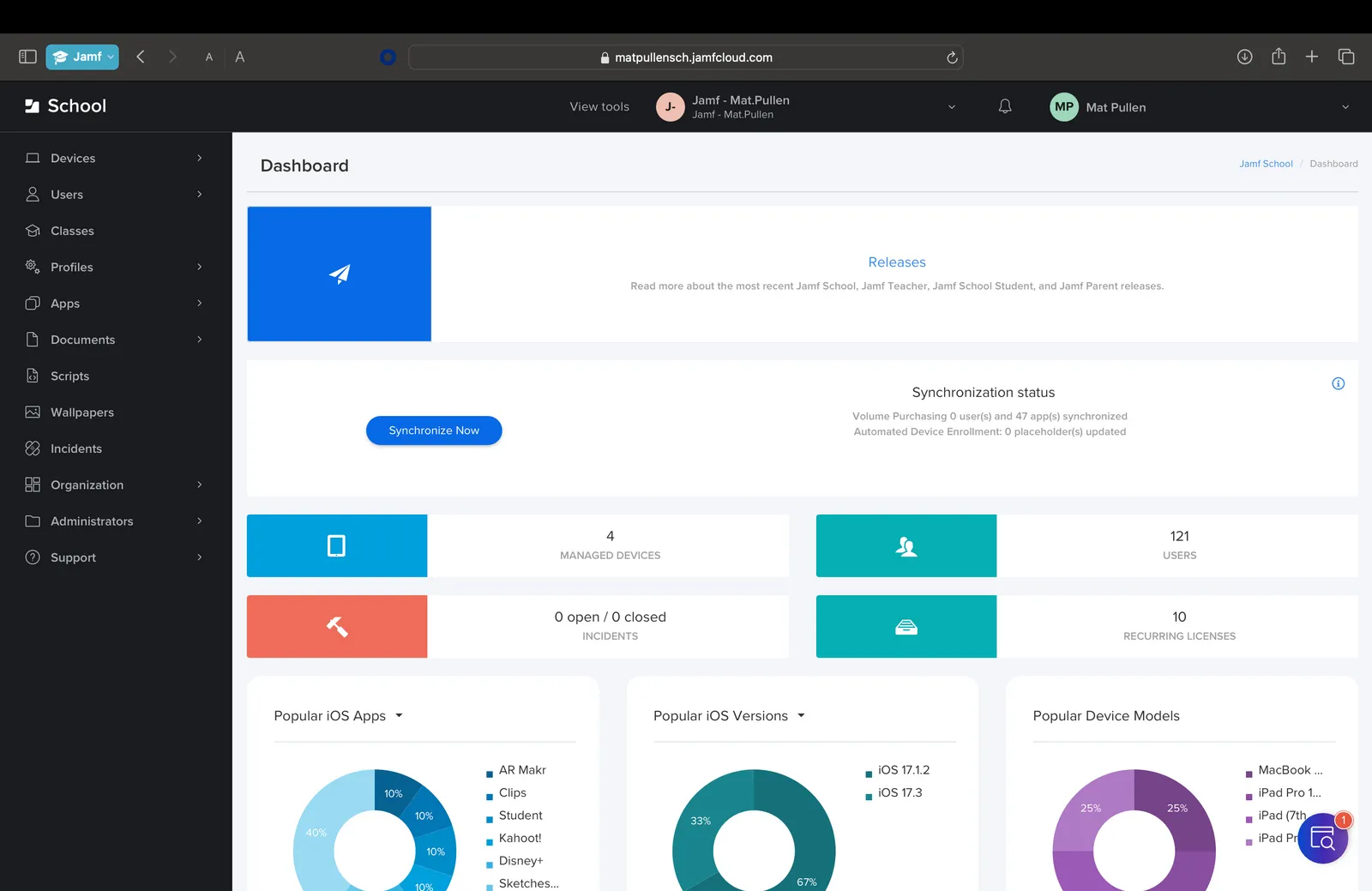Viewport: 1372px width, 891px height.
Task: Click the synchronization info icon
Action: click(1339, 383)
